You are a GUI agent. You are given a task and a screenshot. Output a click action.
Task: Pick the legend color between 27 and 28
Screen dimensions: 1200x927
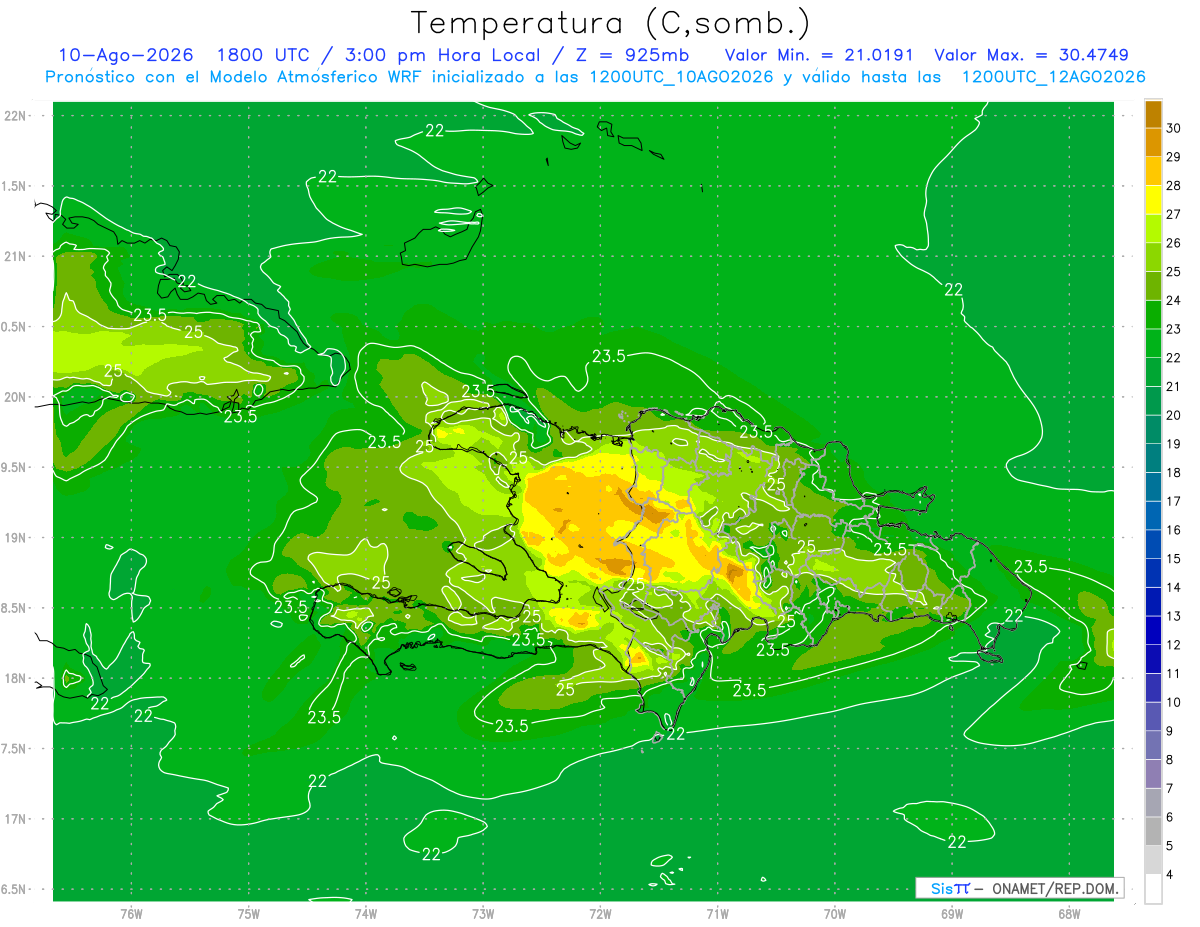point(1153,200)
